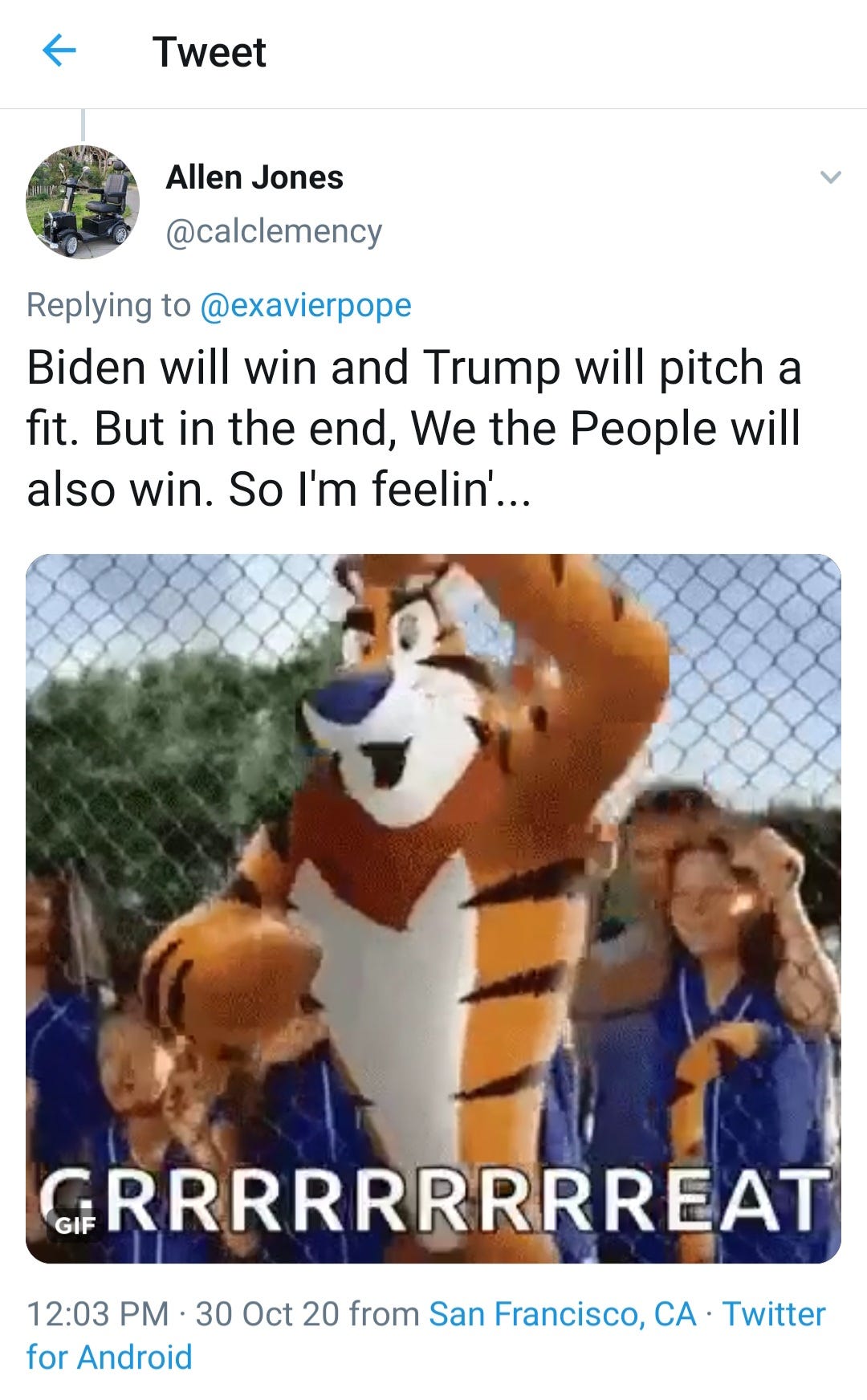Click the thread connector line above avatar
Viewport: 867px width, 1400px height.
coord(83,126)
